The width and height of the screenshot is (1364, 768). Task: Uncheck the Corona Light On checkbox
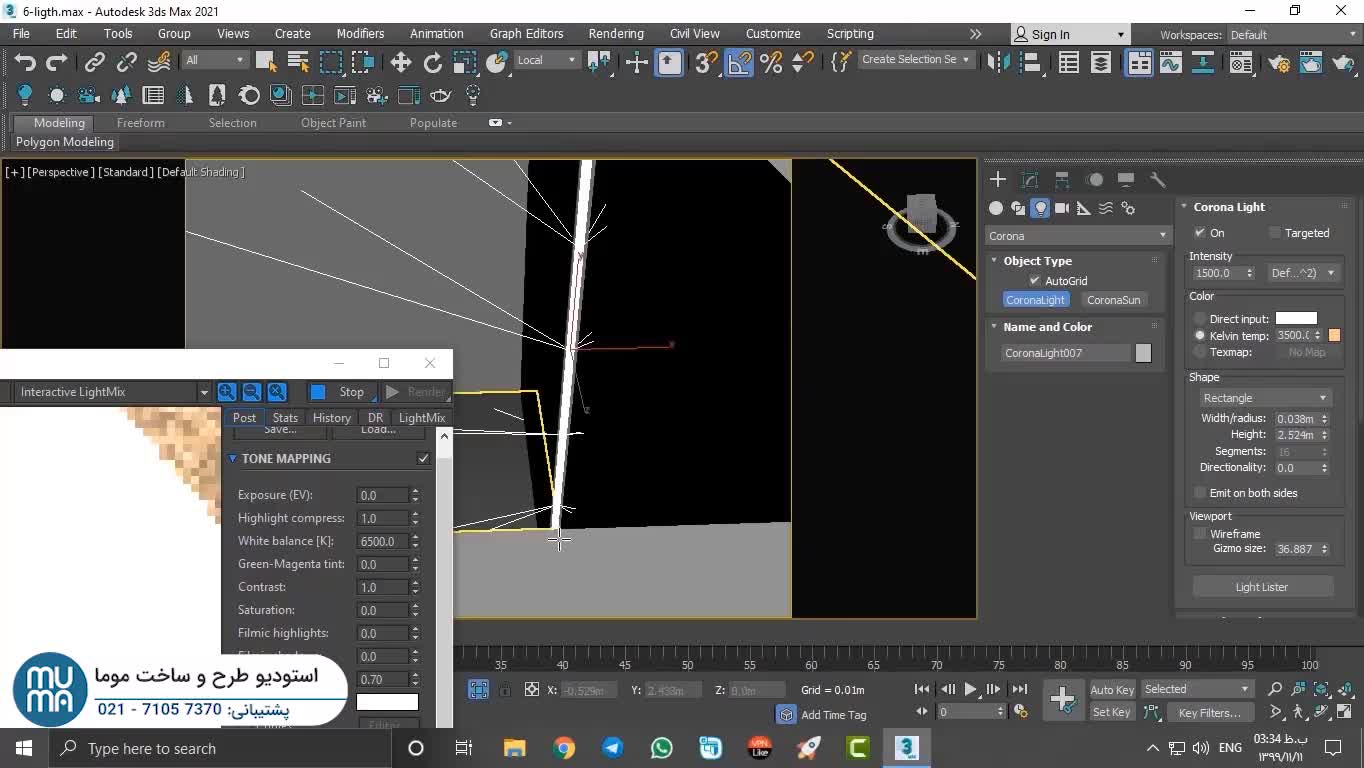(1200, 233)
